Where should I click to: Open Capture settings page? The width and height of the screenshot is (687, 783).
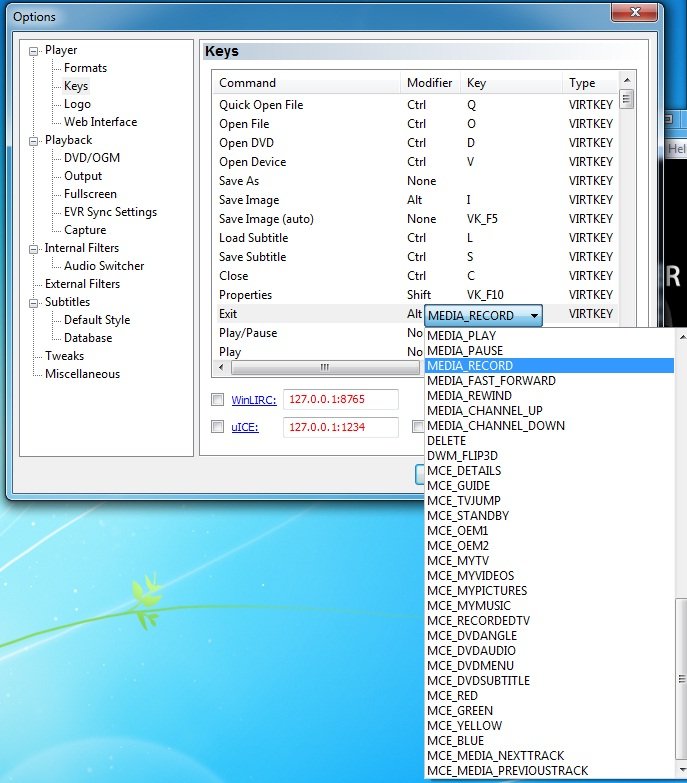click(85, 230)
